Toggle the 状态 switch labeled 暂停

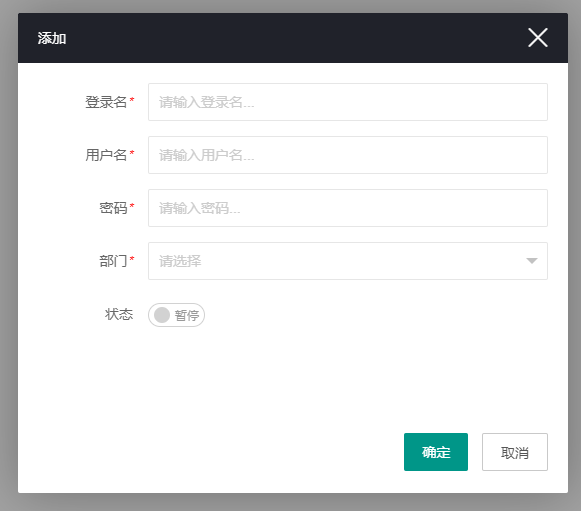[176, 315]
